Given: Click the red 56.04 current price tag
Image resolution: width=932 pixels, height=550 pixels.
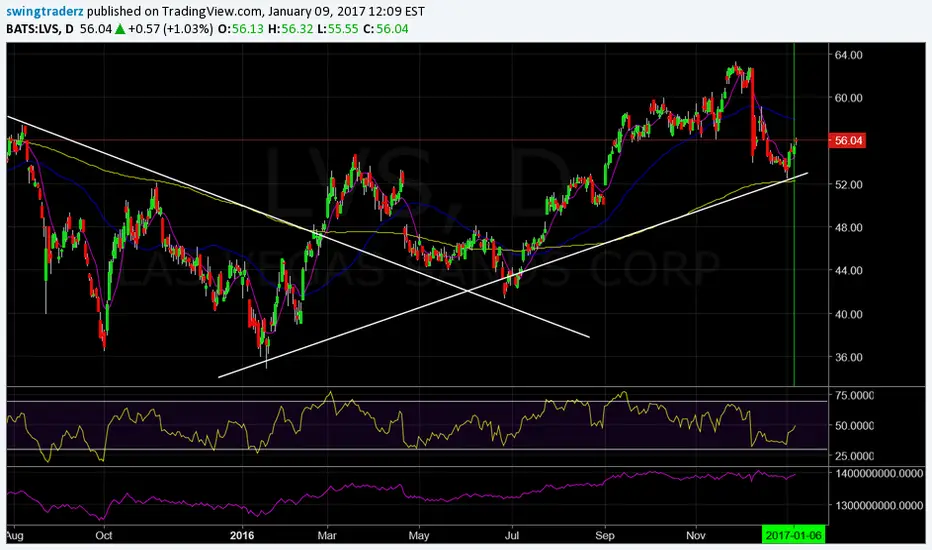Looking at the screenshot, I should tap(849, 140).
